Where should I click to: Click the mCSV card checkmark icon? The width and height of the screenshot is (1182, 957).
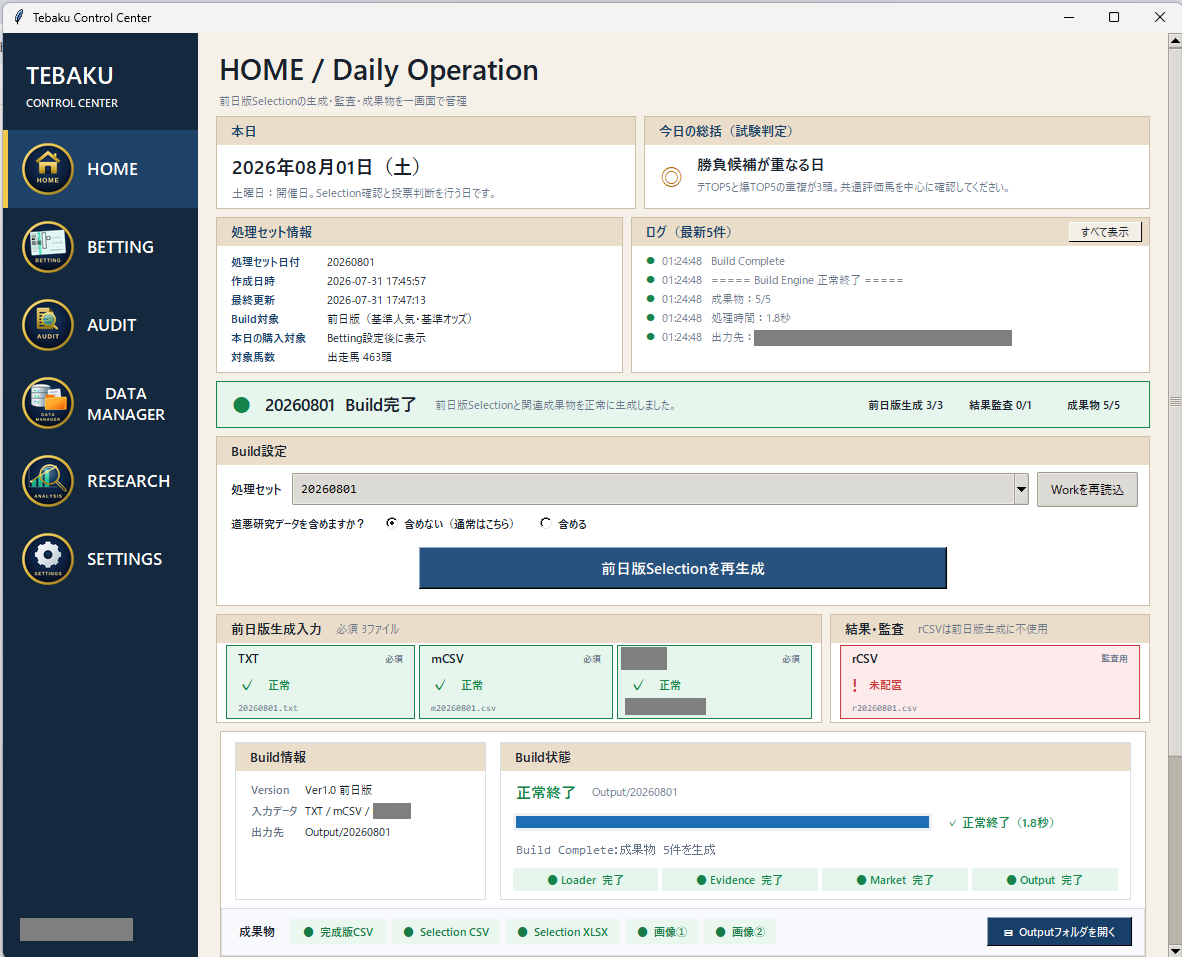[440, 685]
